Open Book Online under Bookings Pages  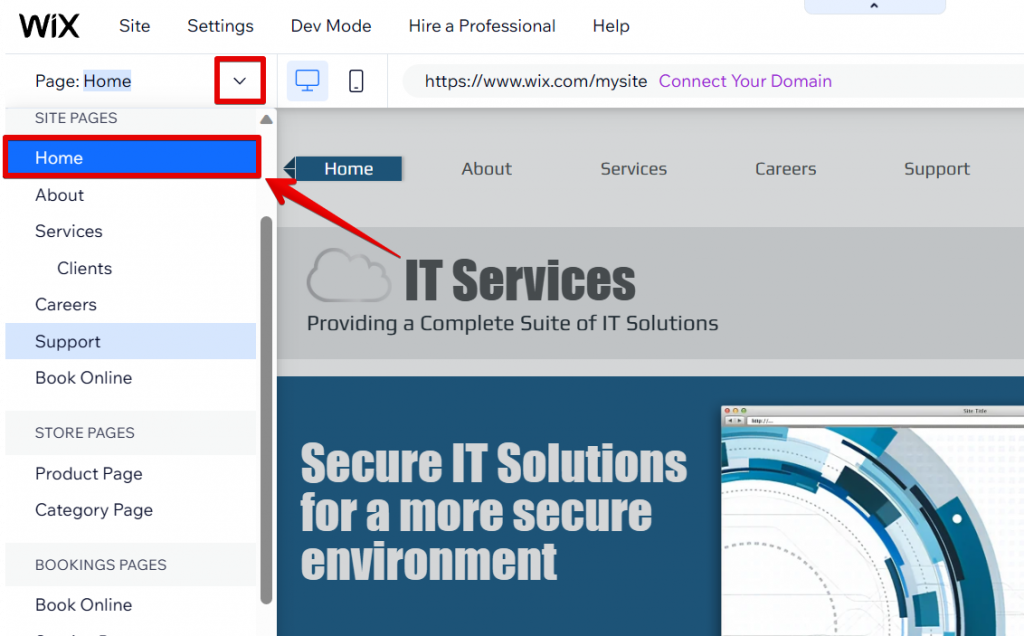click(x=84, y=604)
